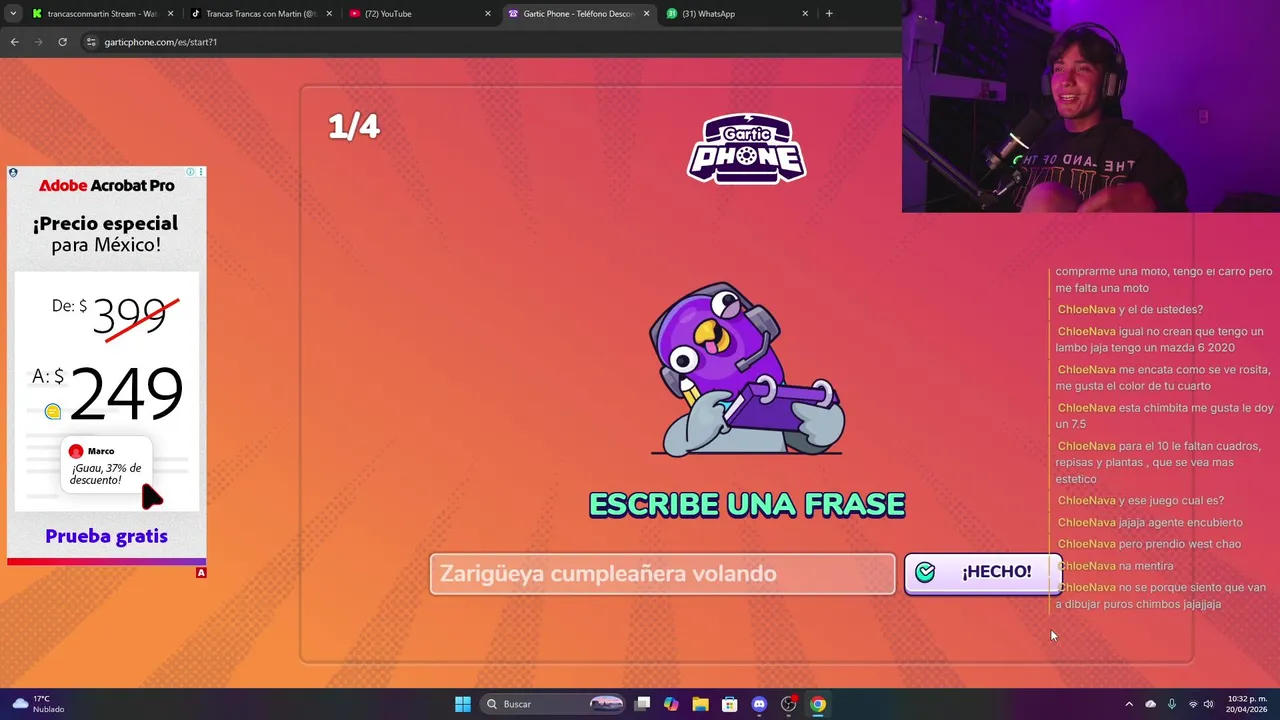1280x720 pixels.
Task: Open network Wi-Fi settings in tray
Action: pyautogui.click(x=1192, y=704)
